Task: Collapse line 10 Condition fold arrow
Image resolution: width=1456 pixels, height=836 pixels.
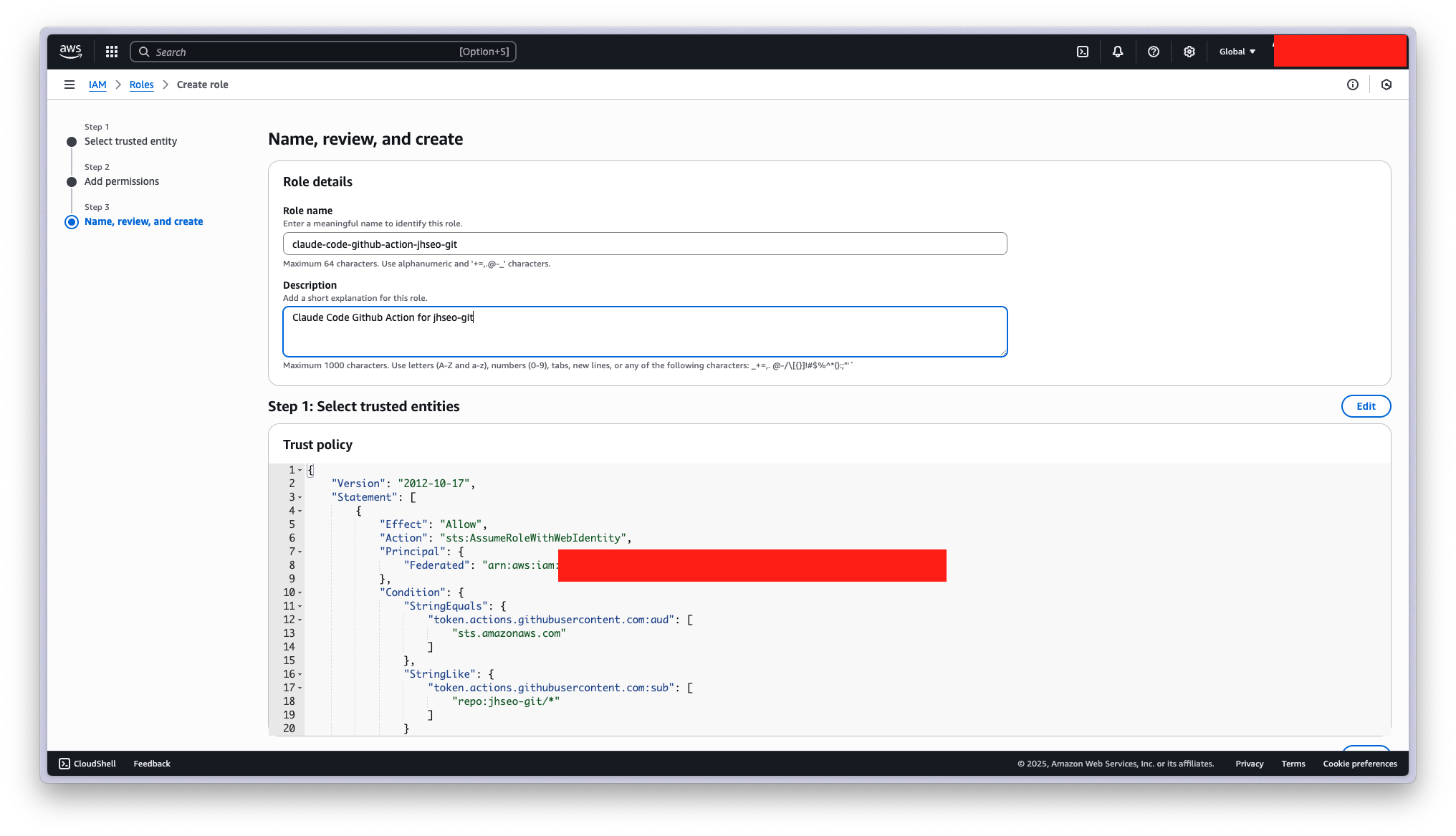Action: [x=300, y=592]
